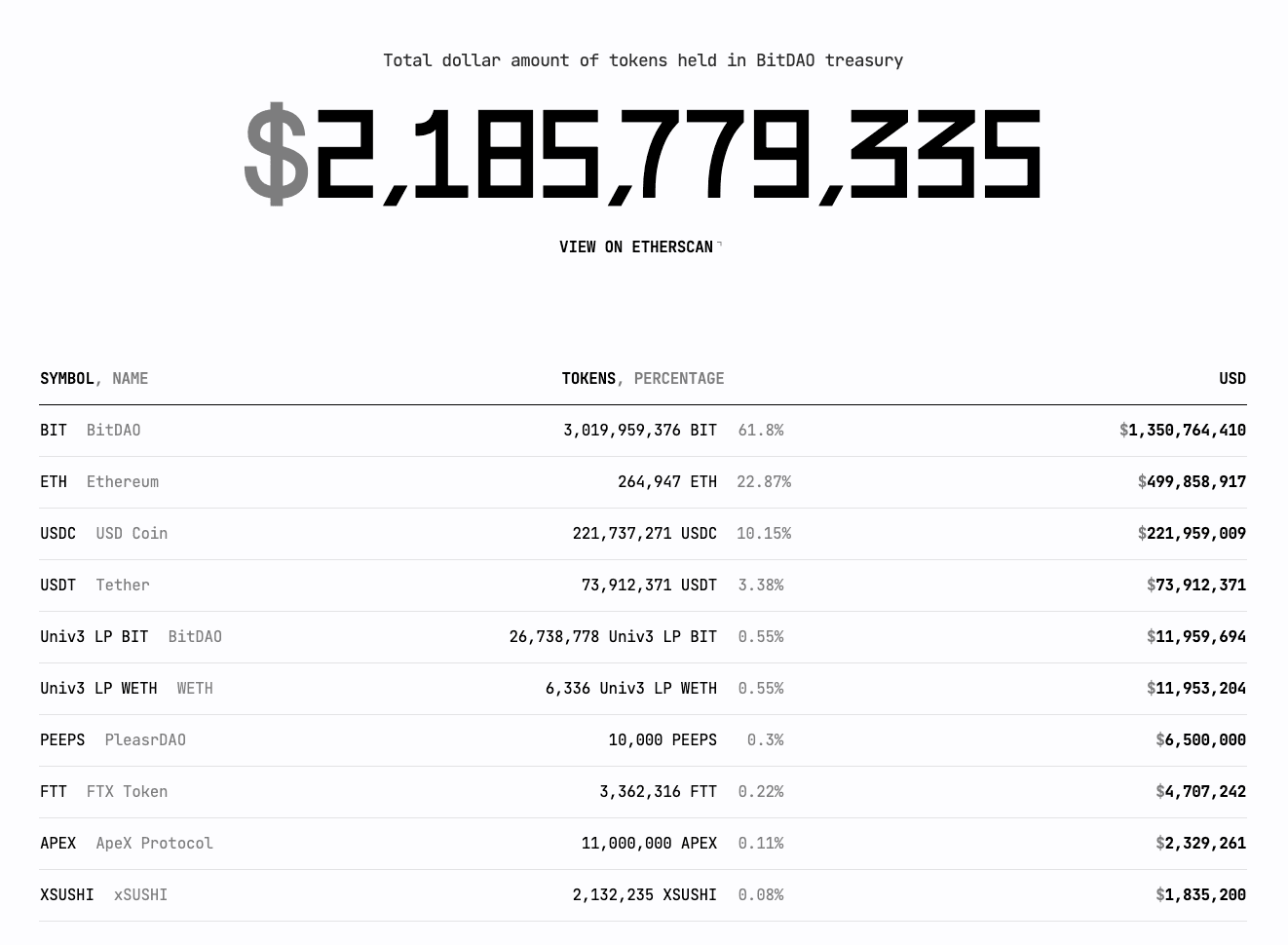Select the ETH Ethereum row
Viewport: 1288px width, 945px height.
pos(643,482)
